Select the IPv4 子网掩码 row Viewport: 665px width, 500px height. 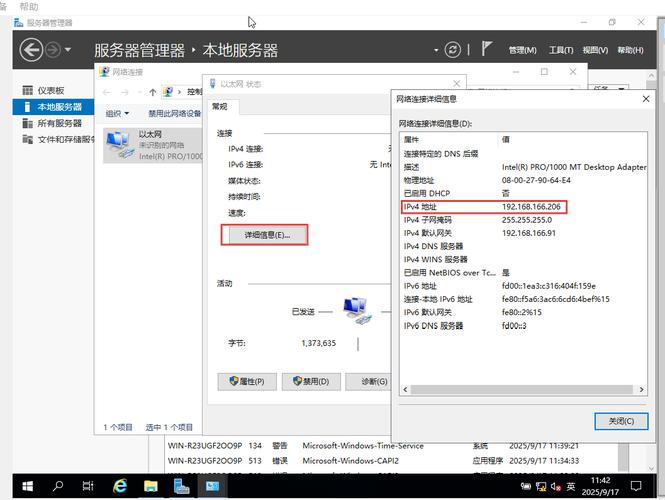click(522, 220)
